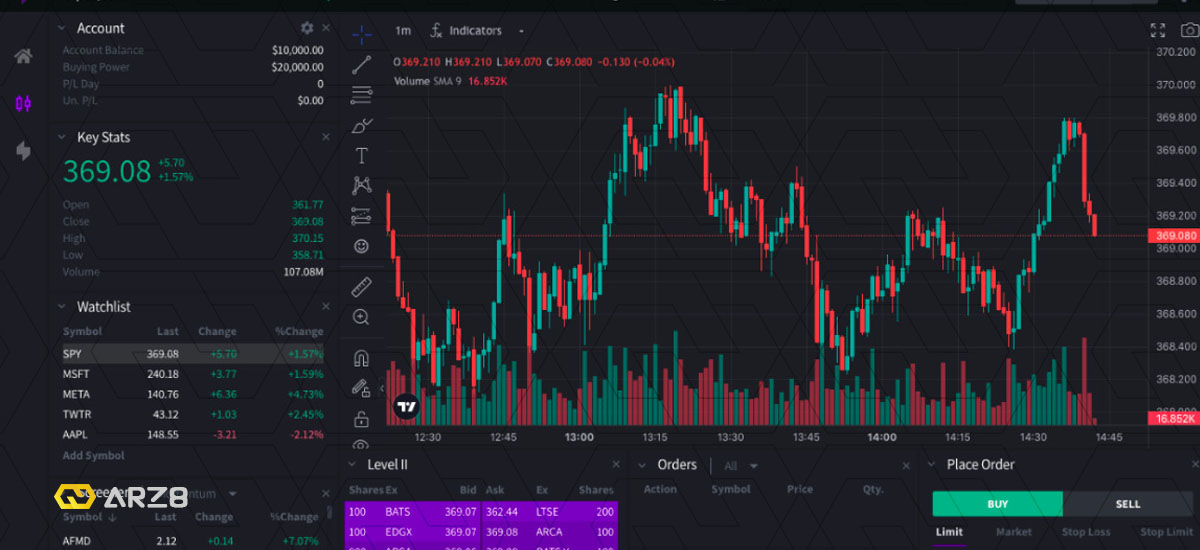Open the Indicators menu
Image resolution: width=1200 pixels, height=550 pixels.
(466, 31)
